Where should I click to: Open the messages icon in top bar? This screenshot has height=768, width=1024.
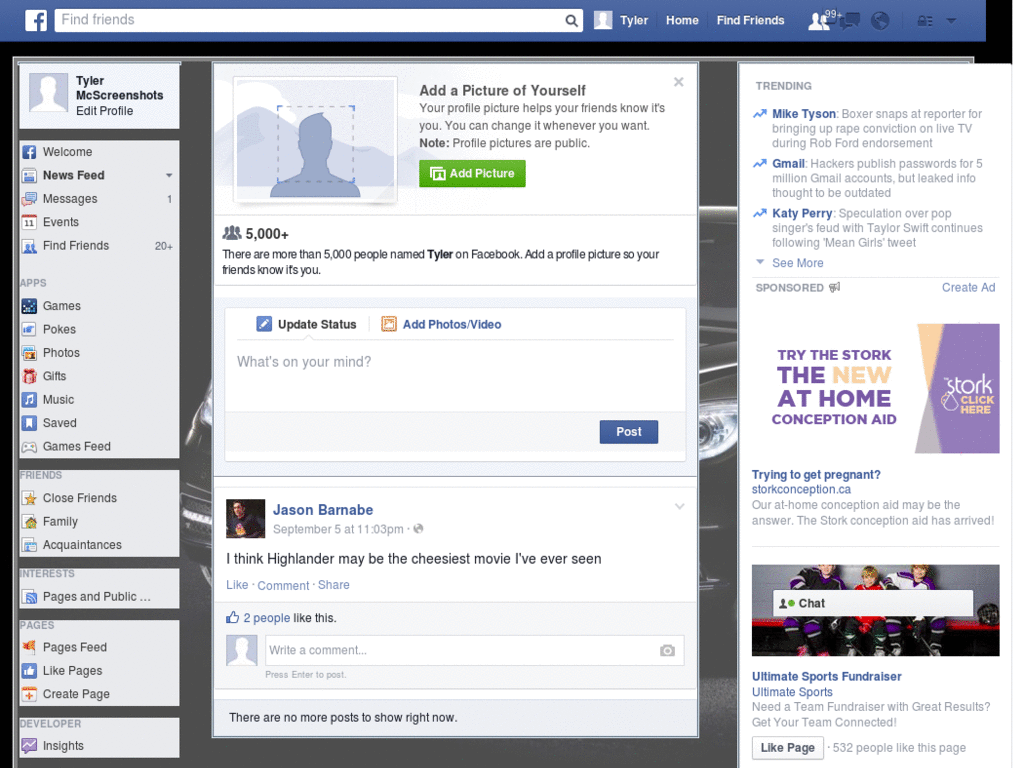tap(850, 21)
